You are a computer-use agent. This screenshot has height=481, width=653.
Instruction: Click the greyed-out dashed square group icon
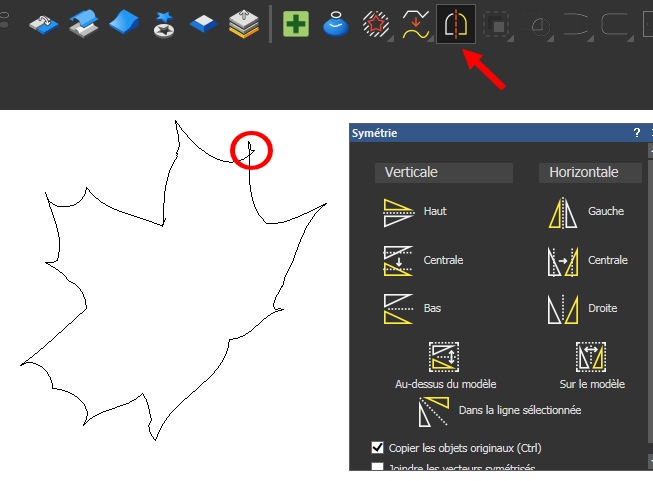496,25
